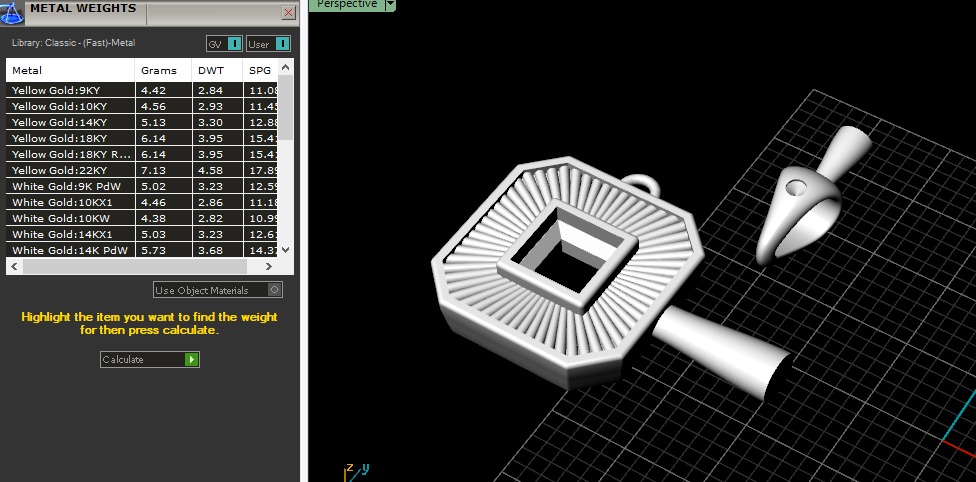Click the 2.82 DWT cell
This screenshot has height=482, width=976.
(x=217, y=219)
